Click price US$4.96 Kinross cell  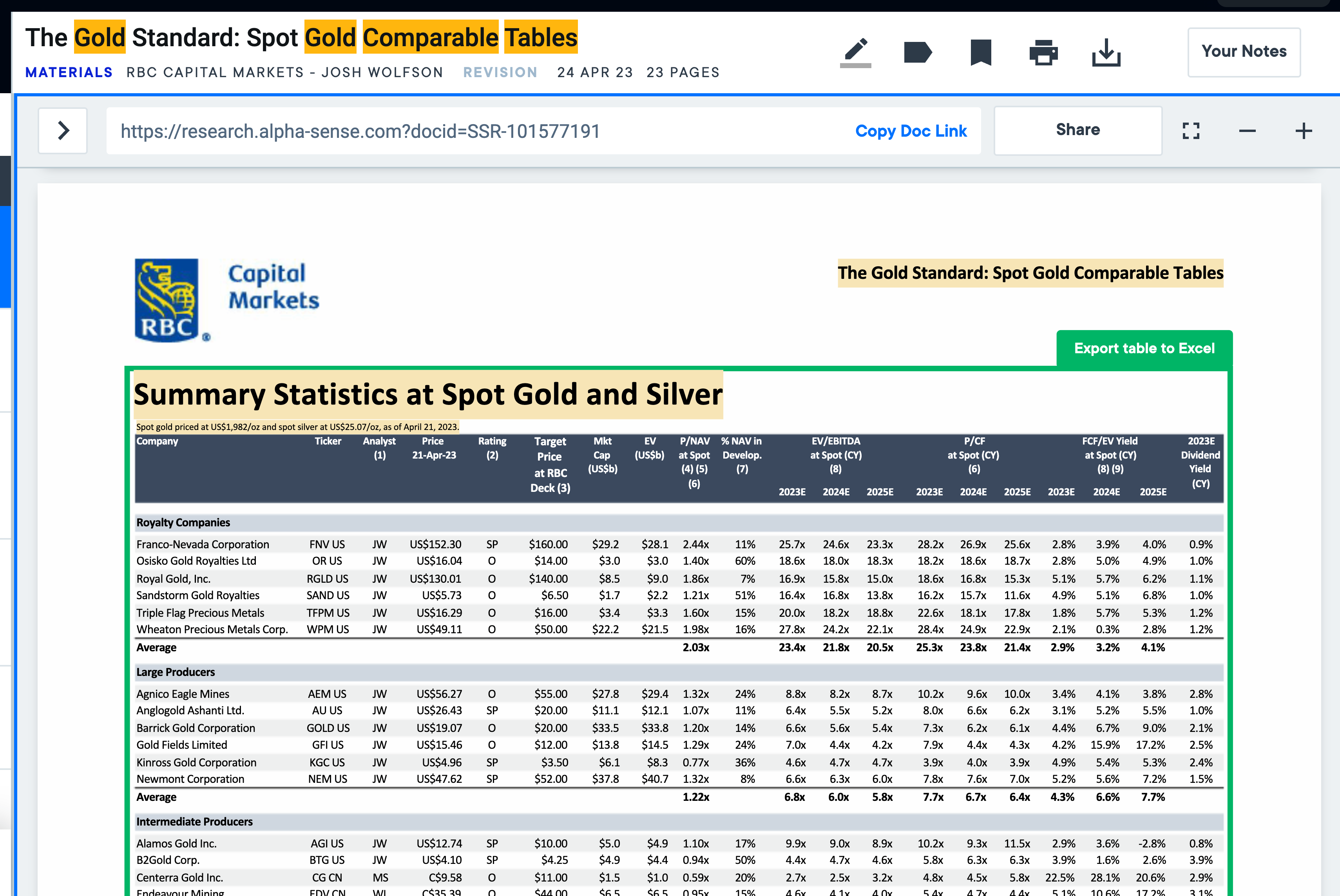441,762
